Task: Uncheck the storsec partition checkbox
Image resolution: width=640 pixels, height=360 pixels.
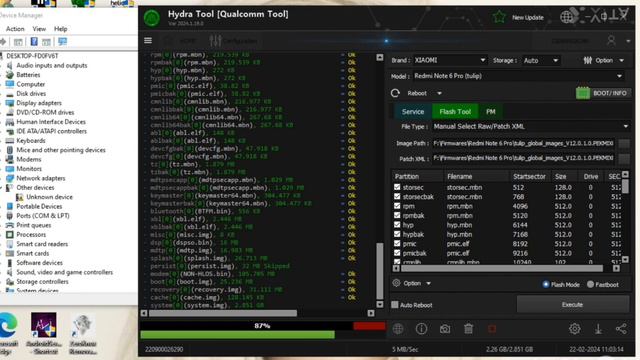Action: tap(397, 187)
